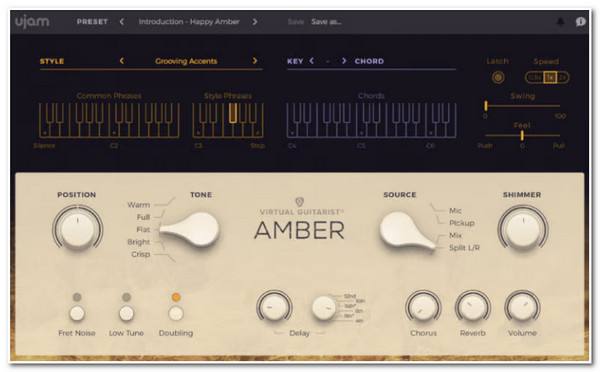Click the AMBER title text

click(x=299, y=230)
